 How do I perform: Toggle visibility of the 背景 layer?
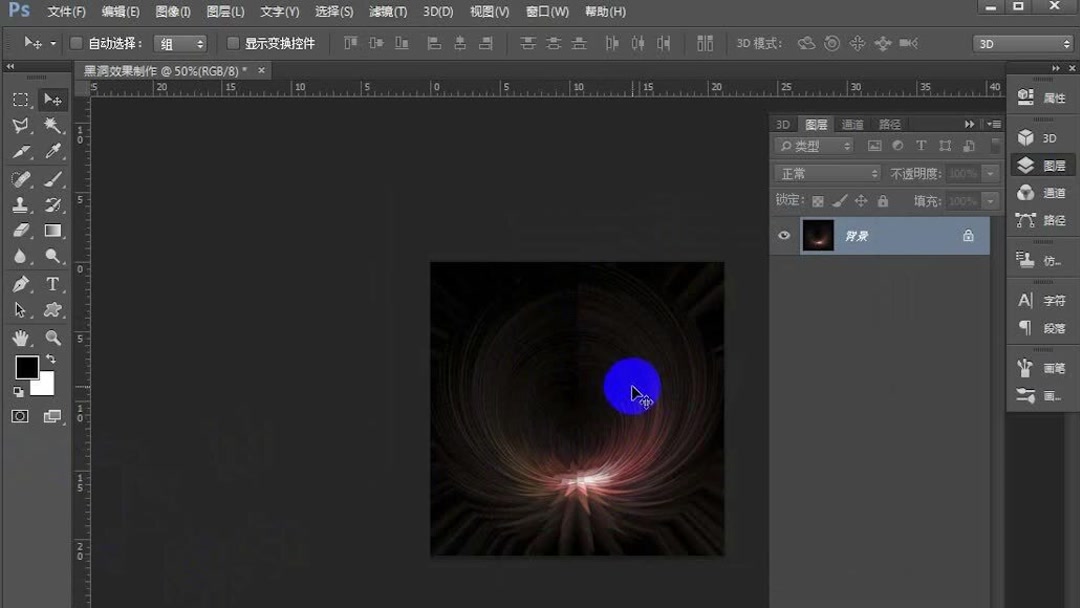(784, 235)
